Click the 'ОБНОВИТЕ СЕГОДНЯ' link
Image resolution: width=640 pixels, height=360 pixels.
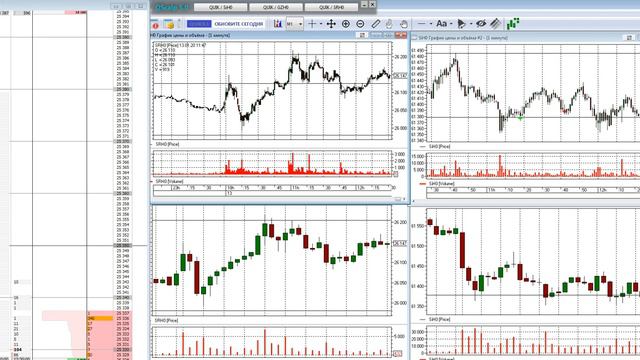239,24
